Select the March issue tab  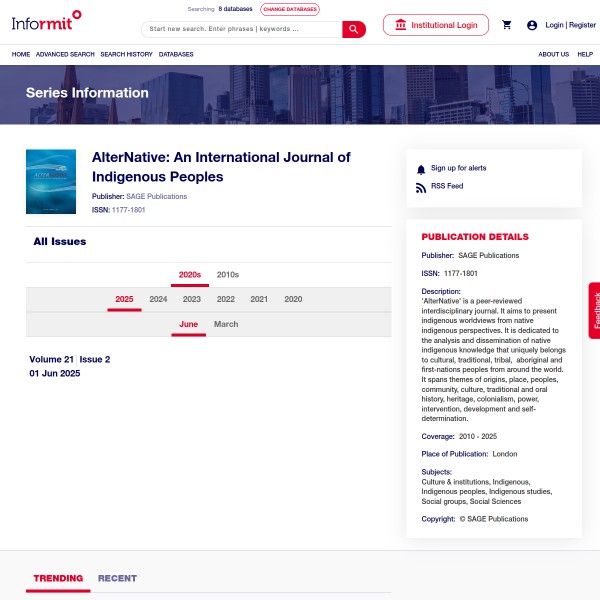(226, 324)
